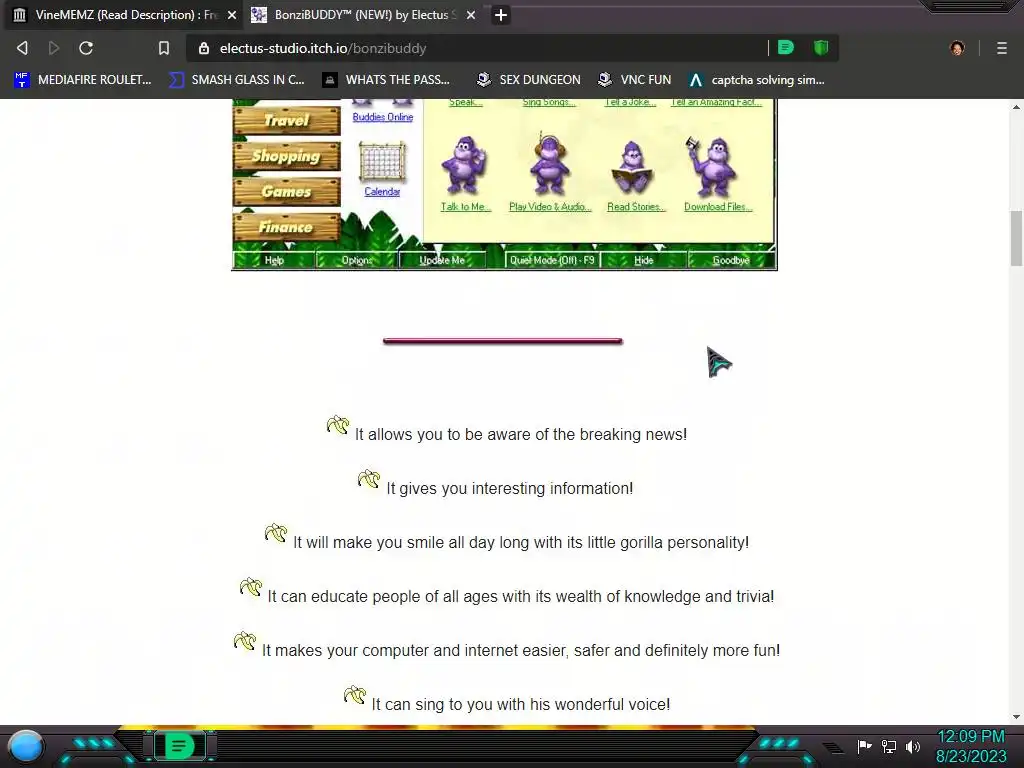
Task: Go back using the browser back arrow
Action: (x=22, y=48)
